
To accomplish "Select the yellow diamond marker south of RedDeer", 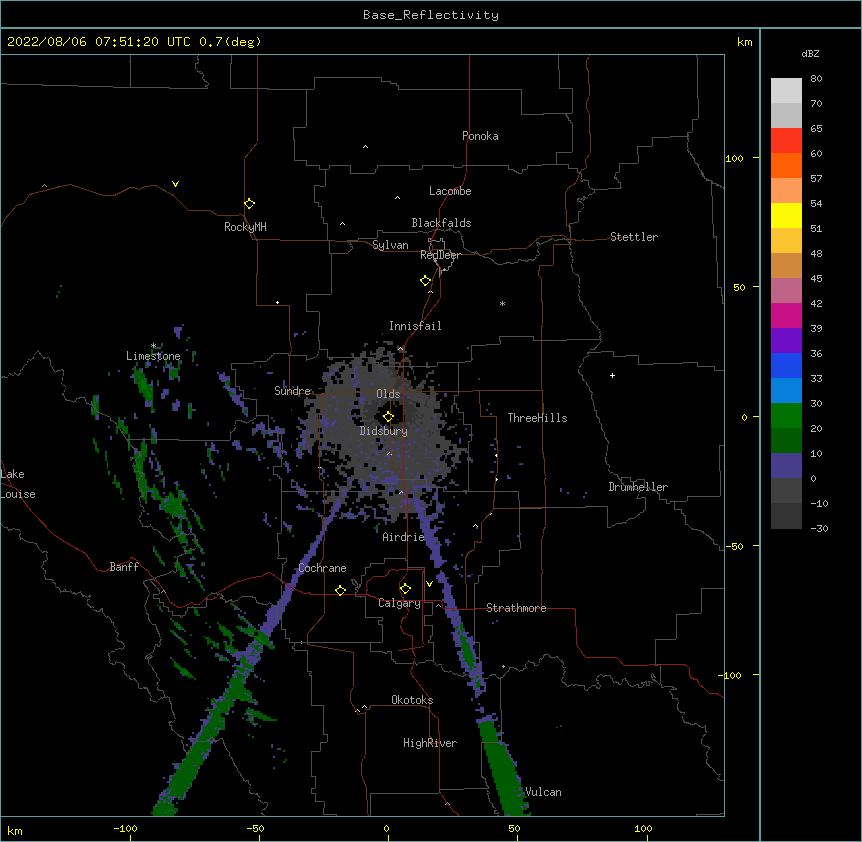I will point(426,281).
